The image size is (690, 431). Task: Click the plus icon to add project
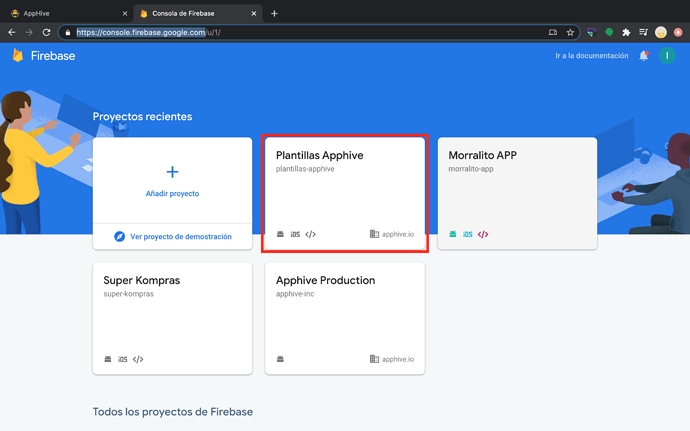[x=172, y=172]
